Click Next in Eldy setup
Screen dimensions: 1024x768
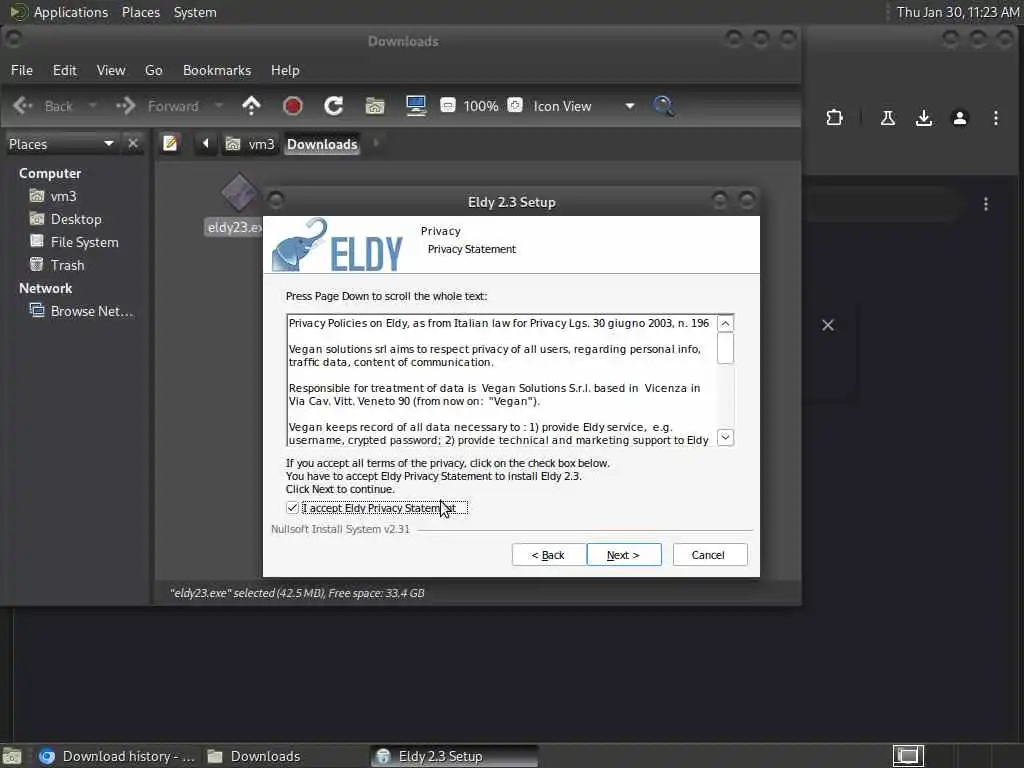coord(624,554)
